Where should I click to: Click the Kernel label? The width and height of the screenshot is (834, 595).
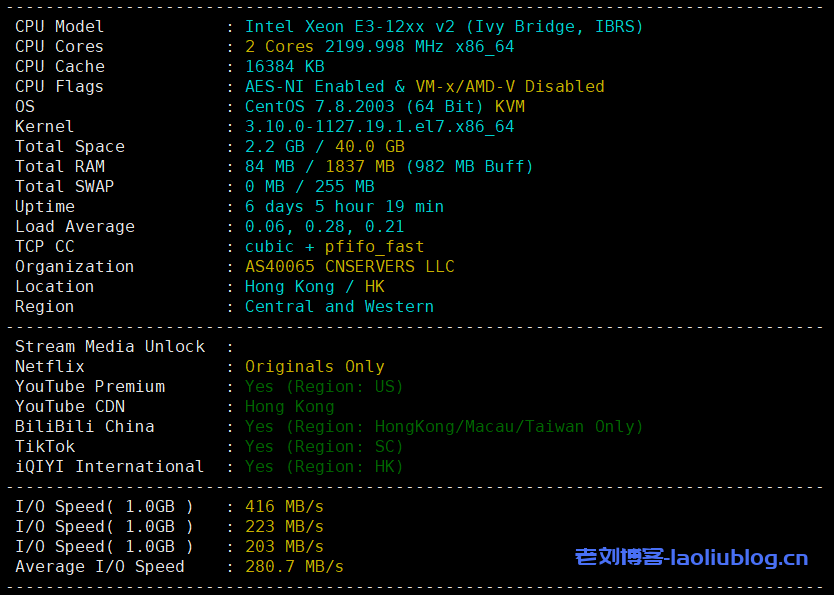(44, 127)
